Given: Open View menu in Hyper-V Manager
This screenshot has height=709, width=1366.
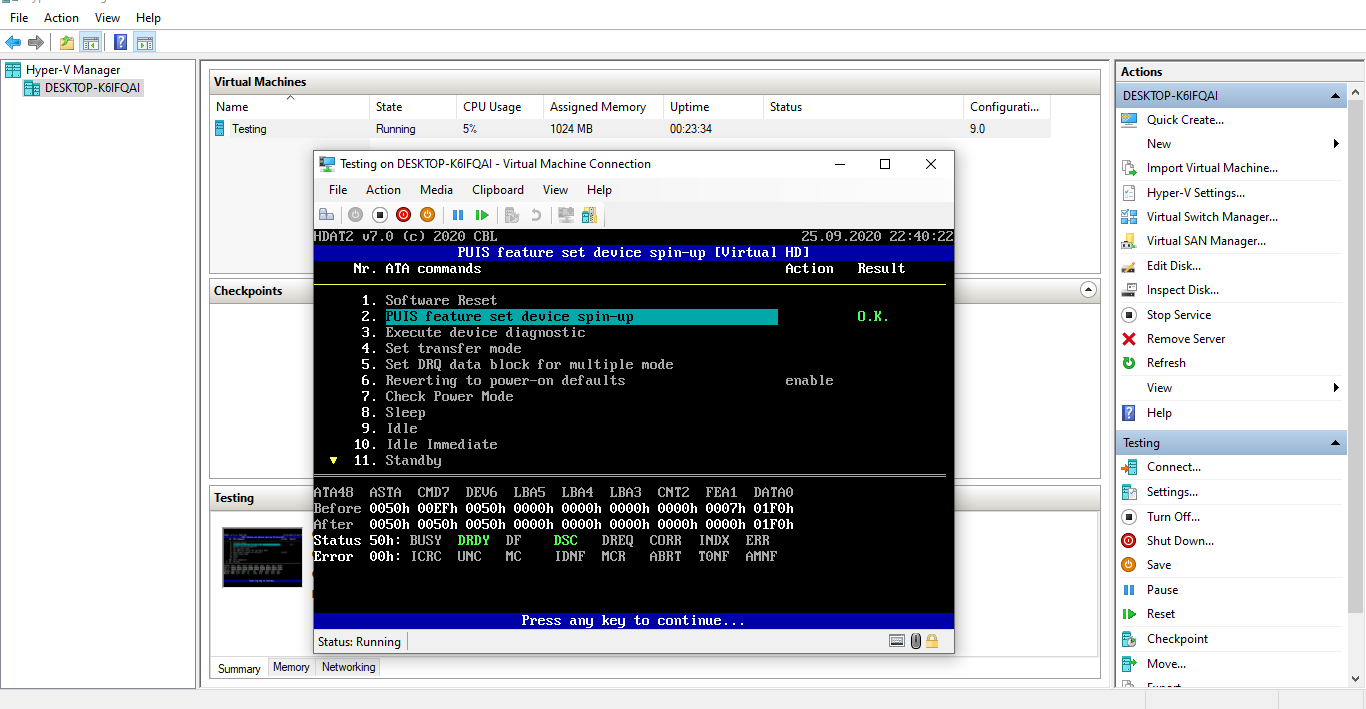Looking at the screenshot, I should 107,18.
